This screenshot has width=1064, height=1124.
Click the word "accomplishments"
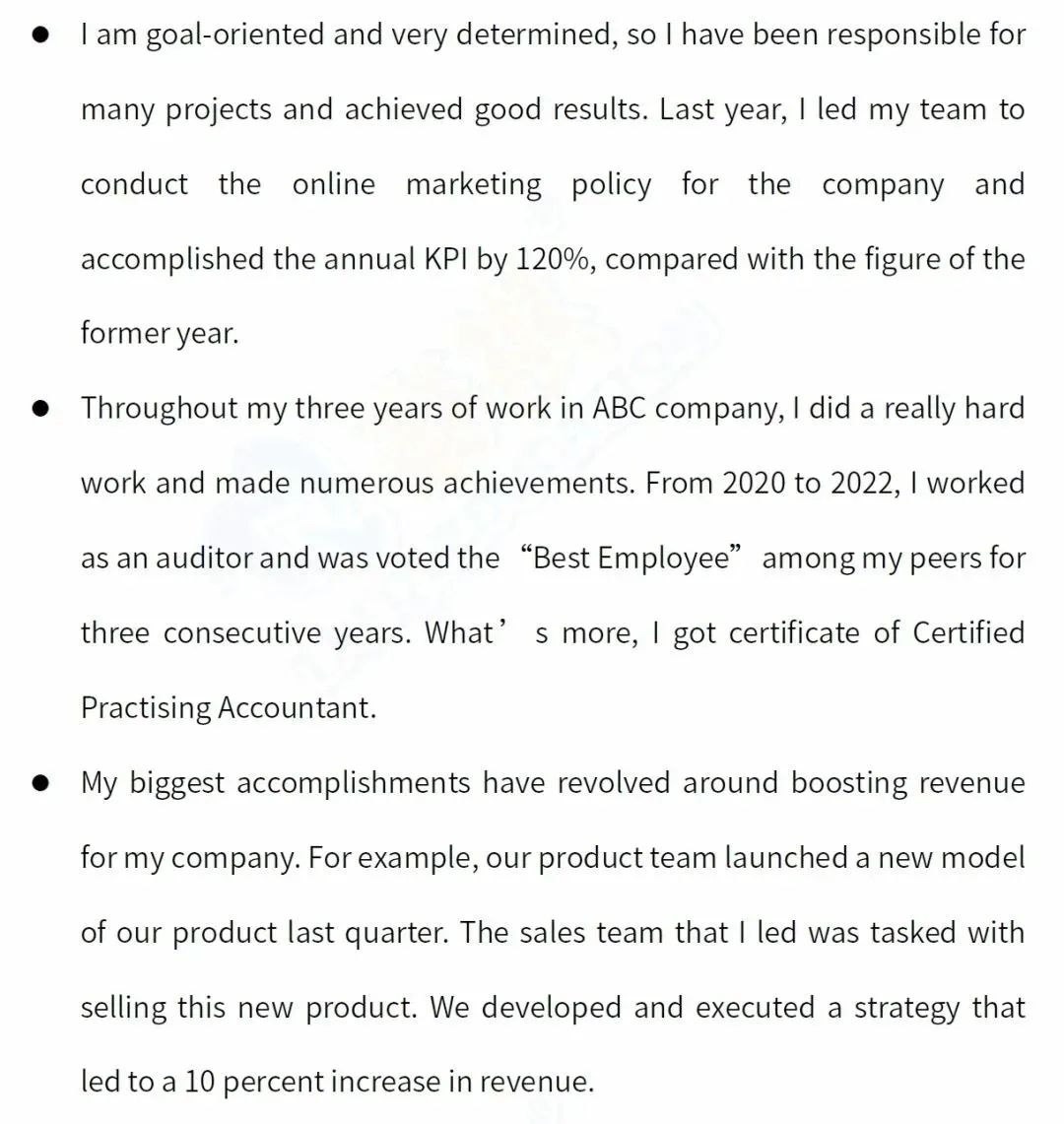(x=354, y=783)
